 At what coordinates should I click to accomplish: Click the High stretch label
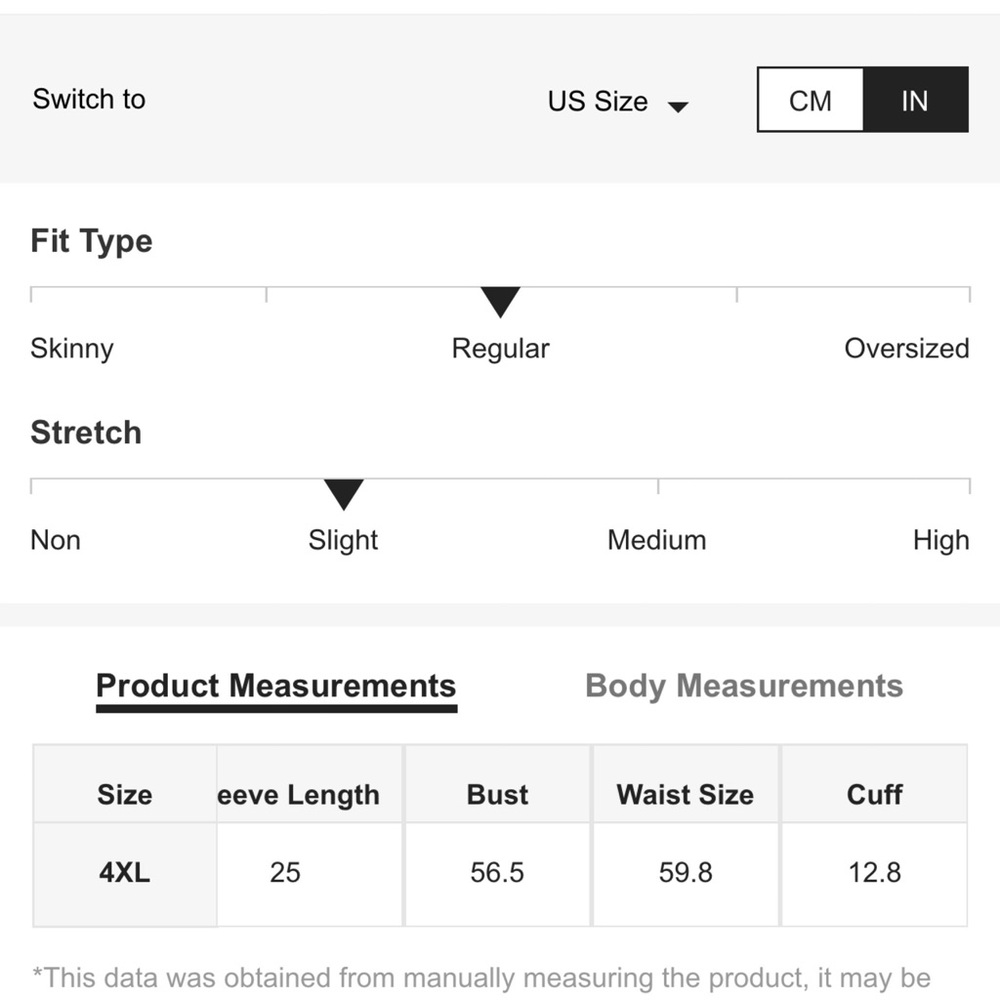pos(941,540)
